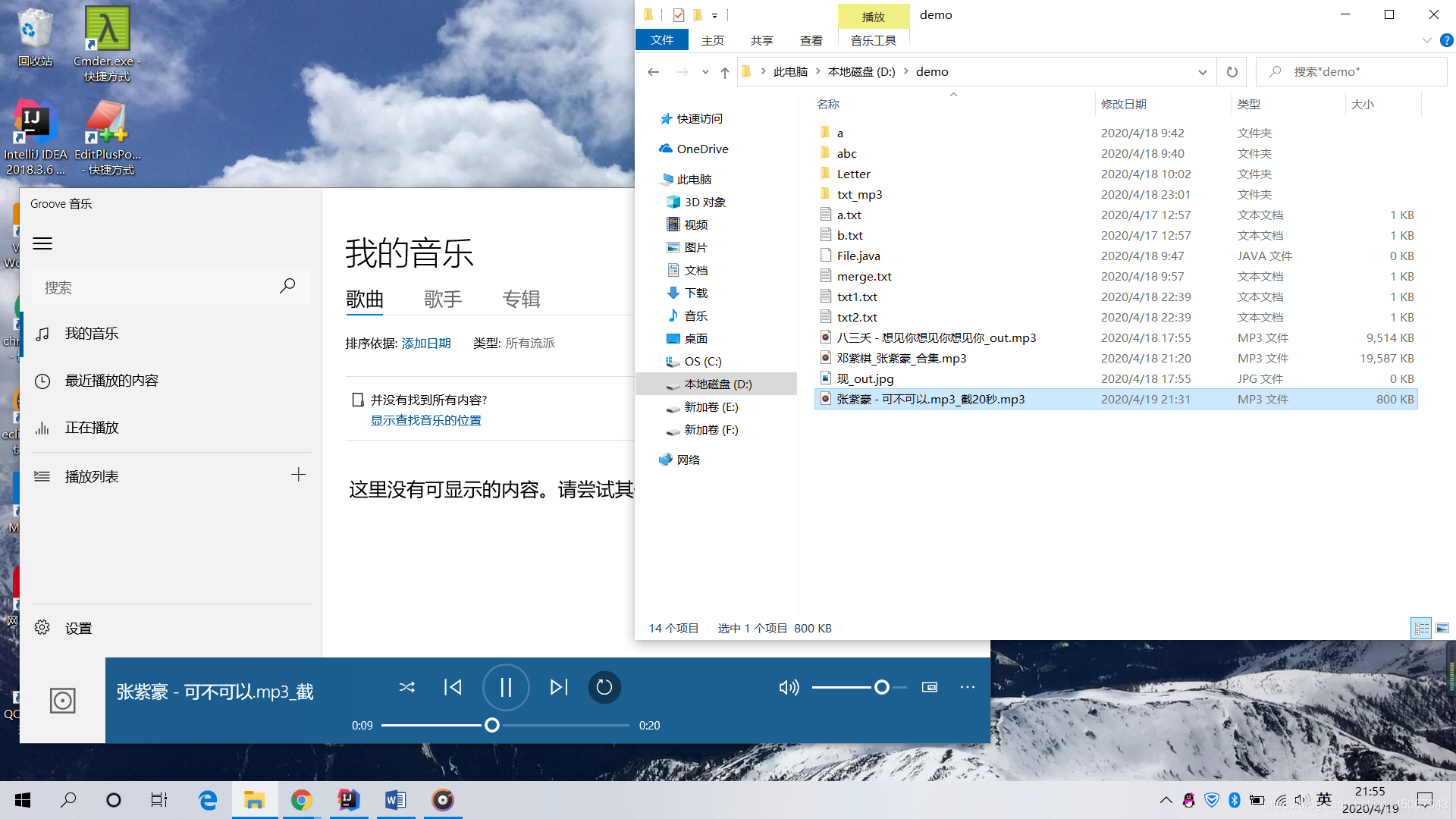Go up to the parent folder
Viewport: 1456px width, 819px height.
click(724, 71)
